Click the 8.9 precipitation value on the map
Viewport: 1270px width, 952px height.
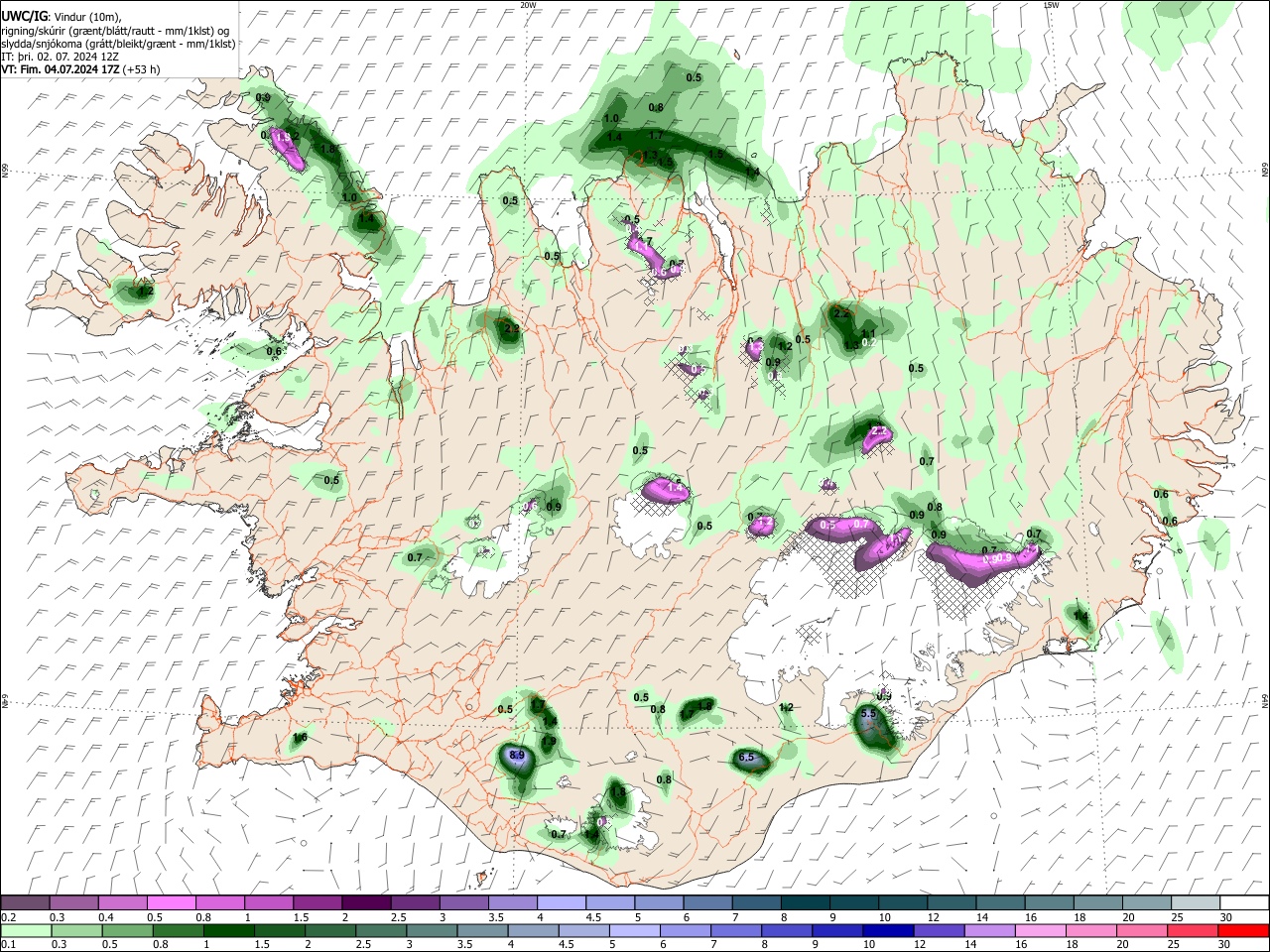tap(517, 756)
